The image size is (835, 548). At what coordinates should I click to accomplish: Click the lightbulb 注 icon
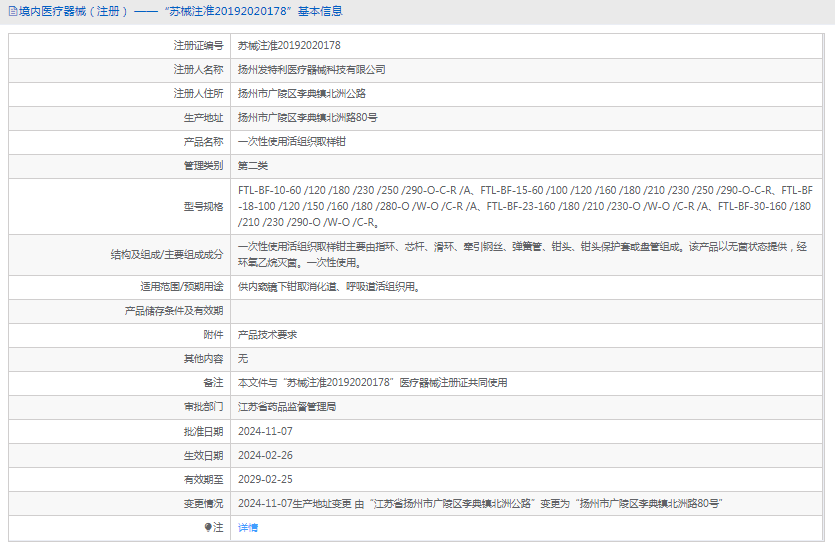(208, 527)
